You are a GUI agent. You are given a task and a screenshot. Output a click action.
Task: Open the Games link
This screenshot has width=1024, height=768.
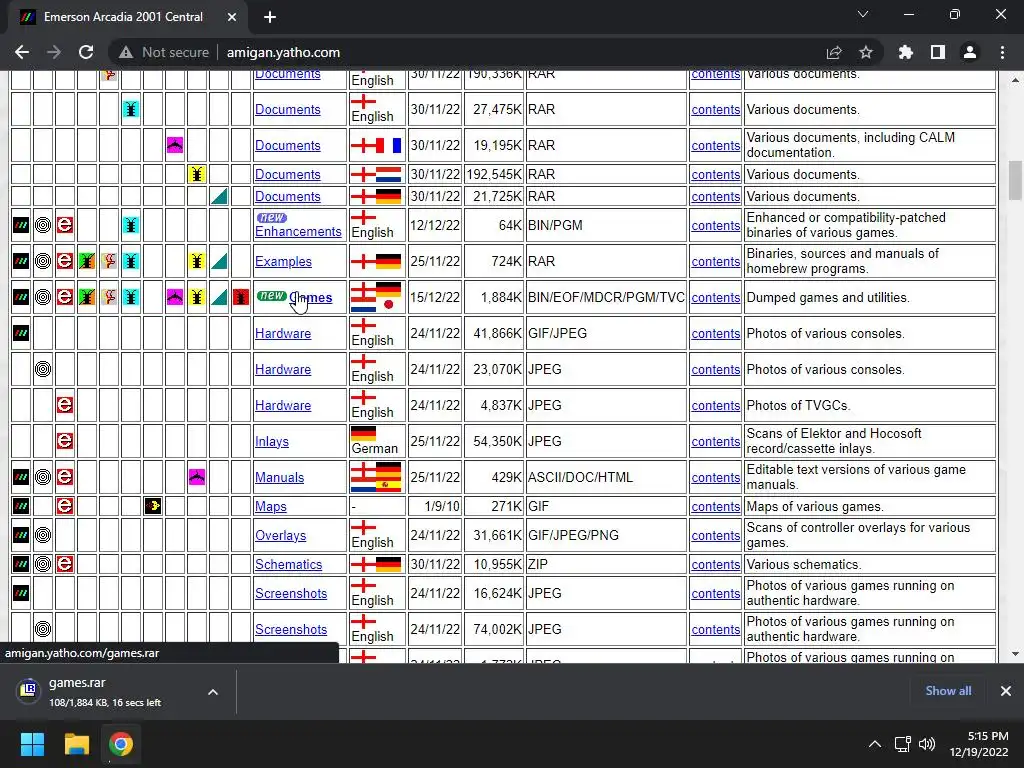pos(311,297)
